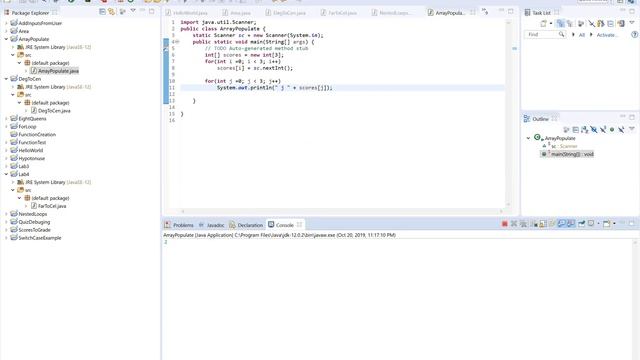Screen dimensions: 640x360
Task: Click Sort icon in Outline toolbar
Action: tap(584, 130)
